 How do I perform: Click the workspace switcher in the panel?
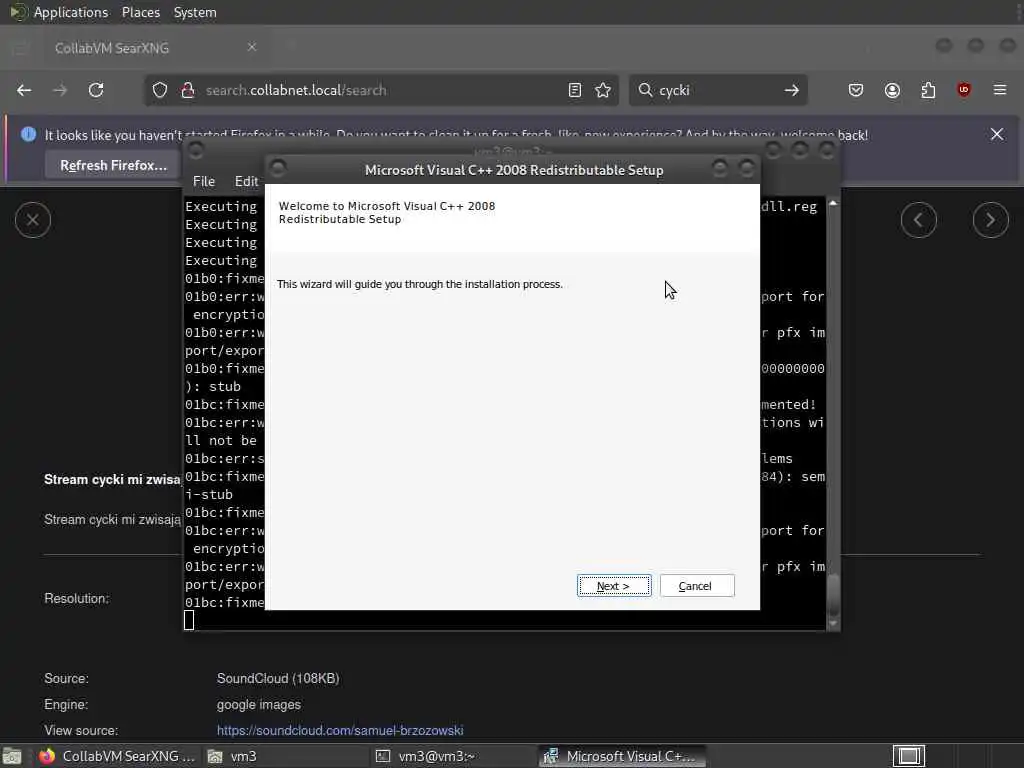[x=908, y=756]
